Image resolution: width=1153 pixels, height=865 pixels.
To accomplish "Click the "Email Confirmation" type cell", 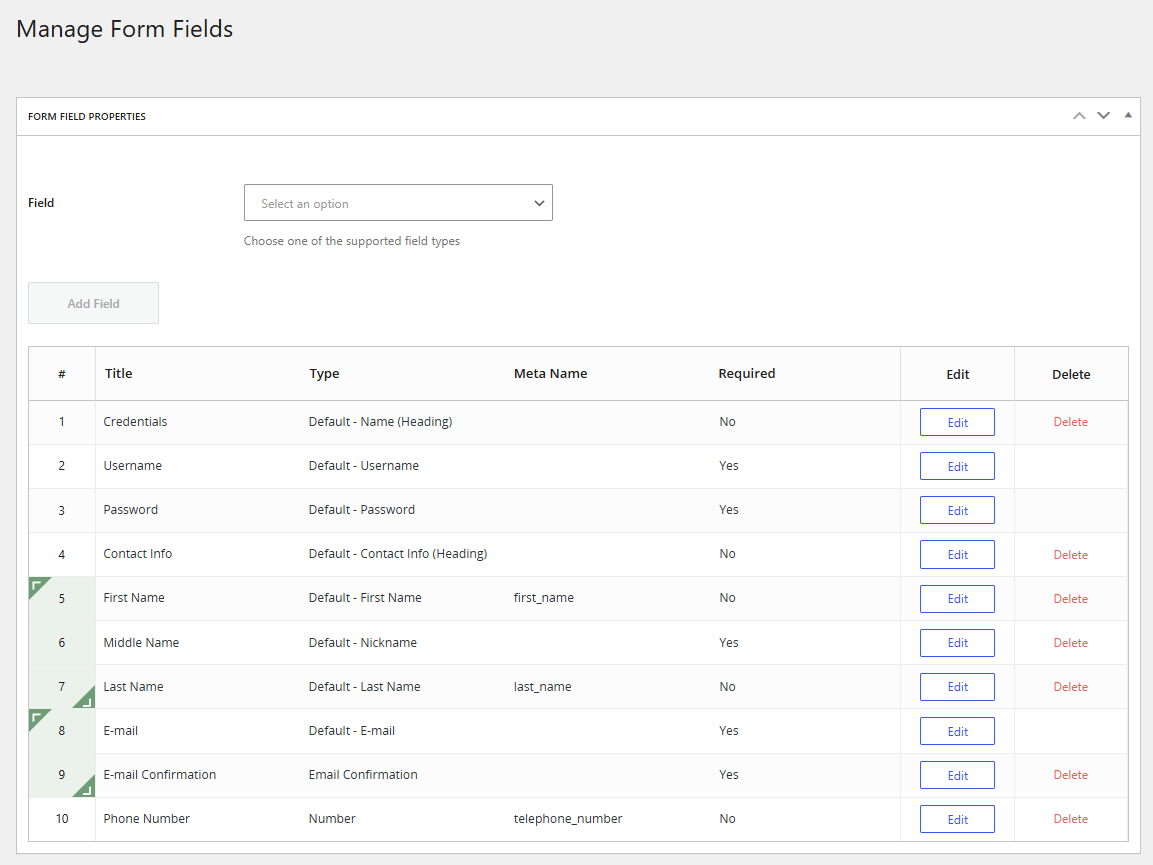I will click(363, 775).
